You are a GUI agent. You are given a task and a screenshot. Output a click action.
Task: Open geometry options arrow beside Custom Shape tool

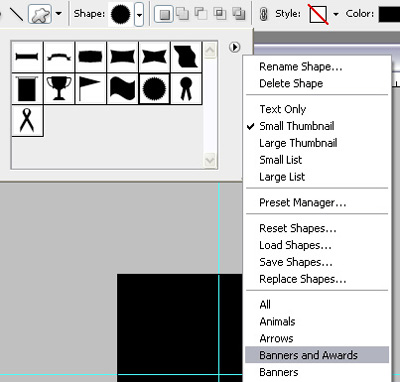click(59, 14)
